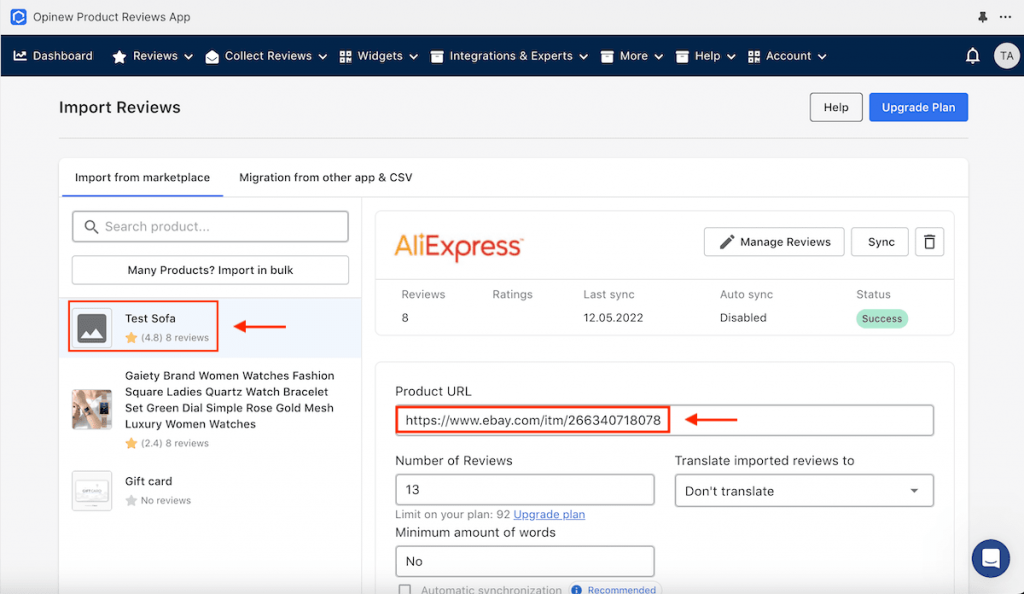Open the Widgets menu label
Viewport: 1024px width, 594px height.
(x=380, y=56)
